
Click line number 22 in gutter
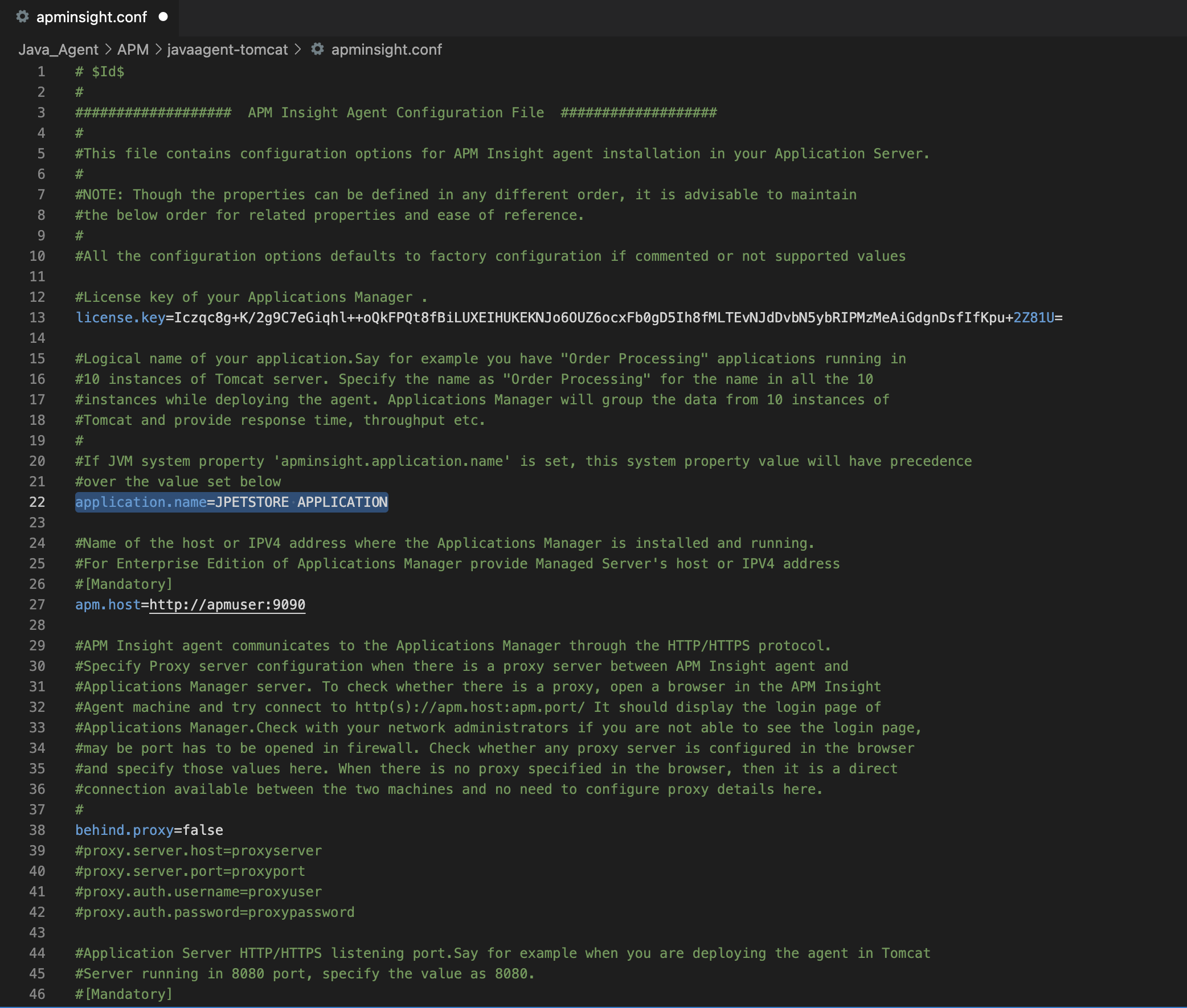[x=37, y=502]
